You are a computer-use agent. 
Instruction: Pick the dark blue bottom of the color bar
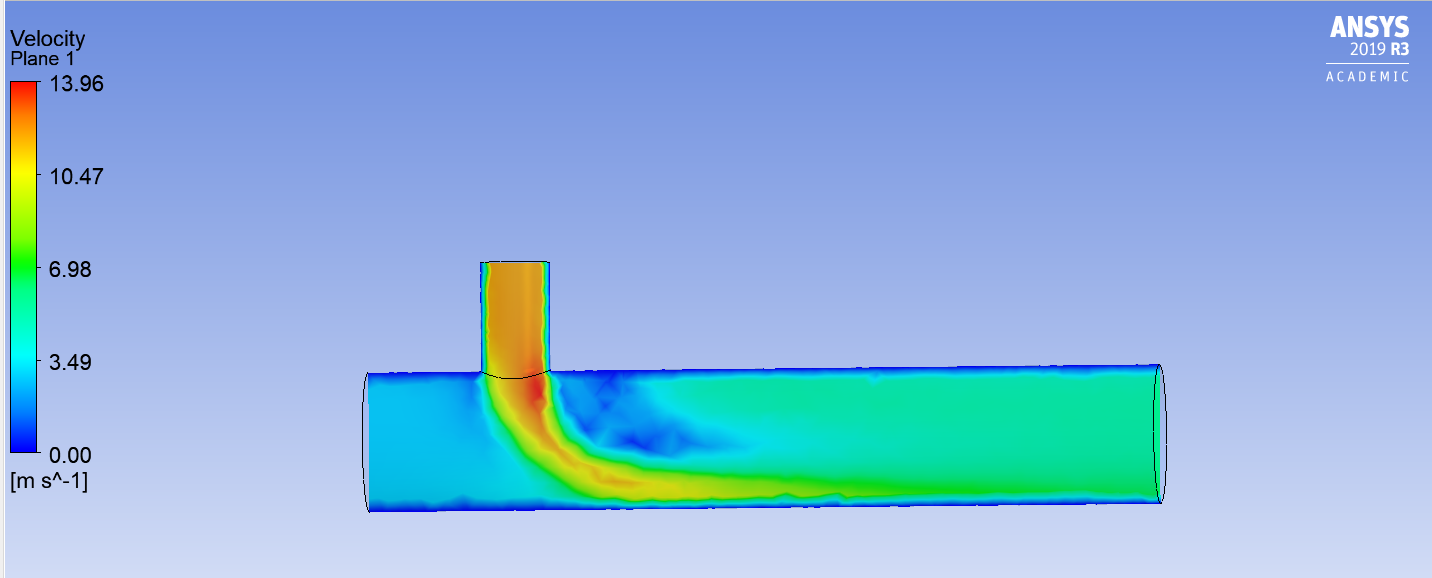[x=24, y=445]
